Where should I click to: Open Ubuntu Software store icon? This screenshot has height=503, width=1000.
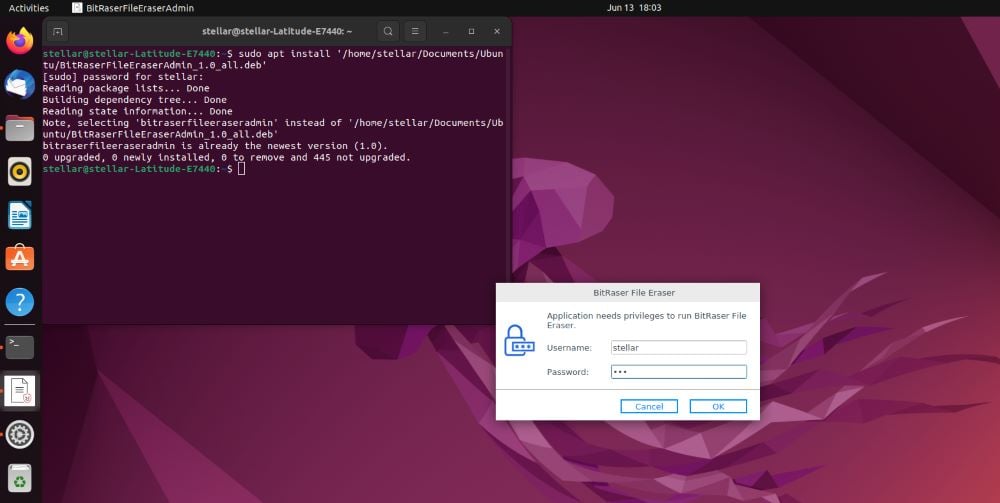coord(20,258)
